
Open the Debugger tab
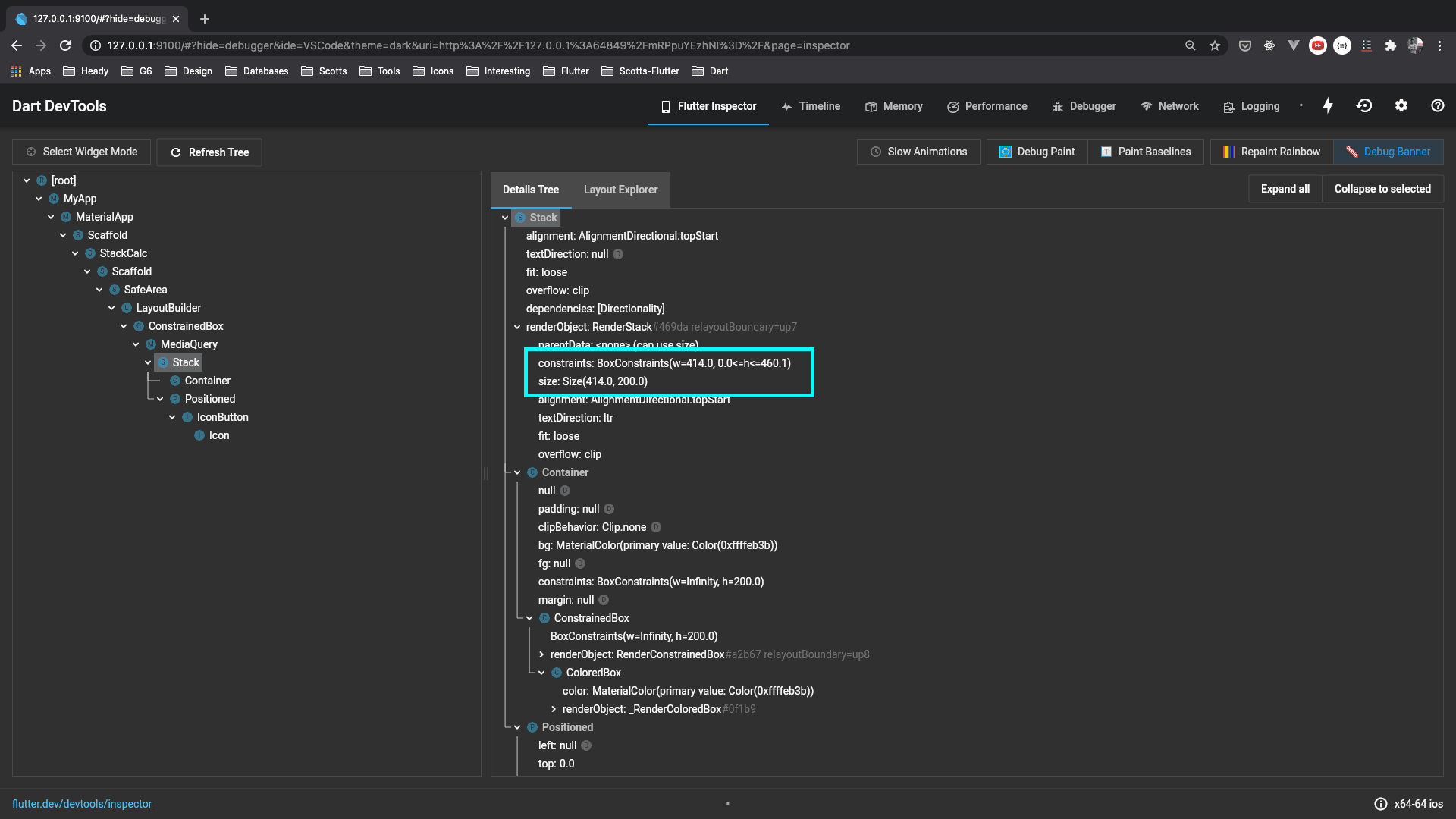click(x=1084, y=106)
